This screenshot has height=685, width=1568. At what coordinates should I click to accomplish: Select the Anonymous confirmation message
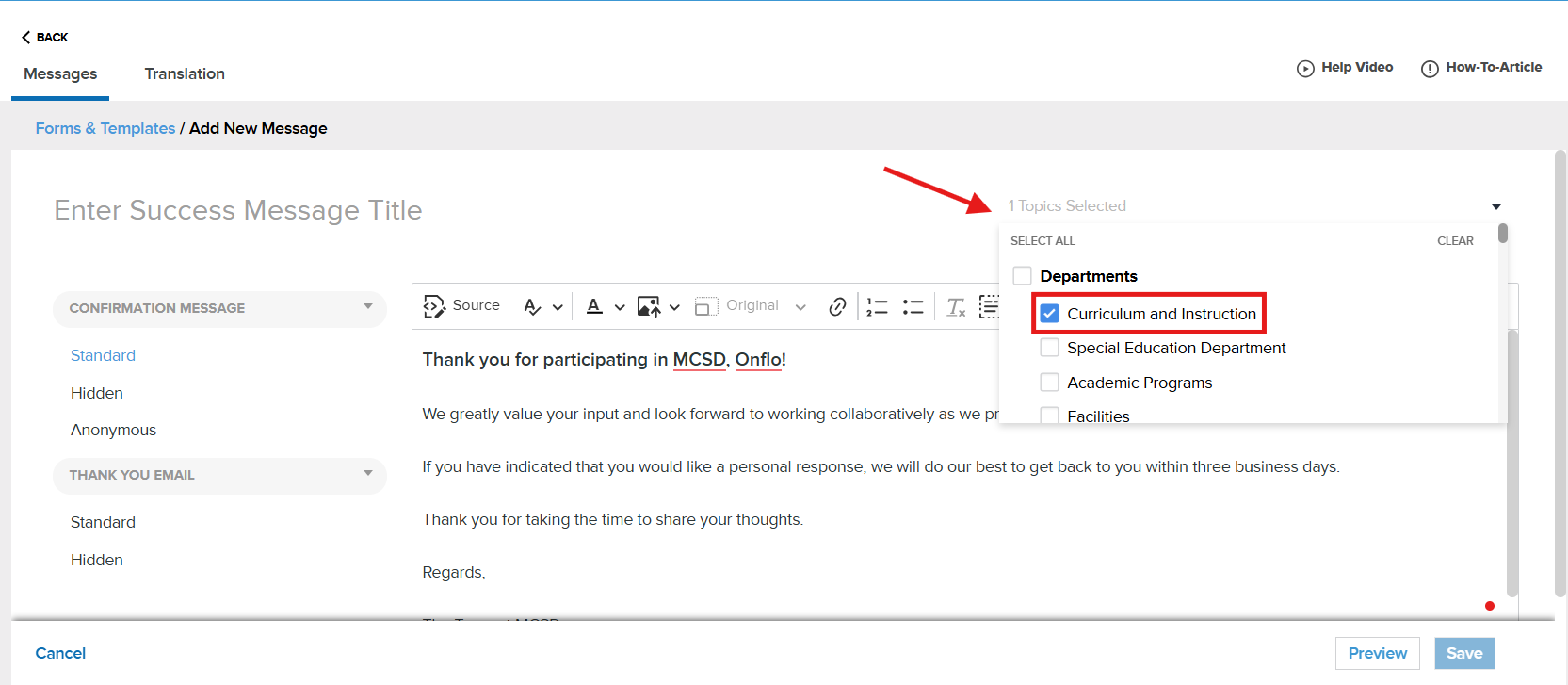click(x=113, y=430)
